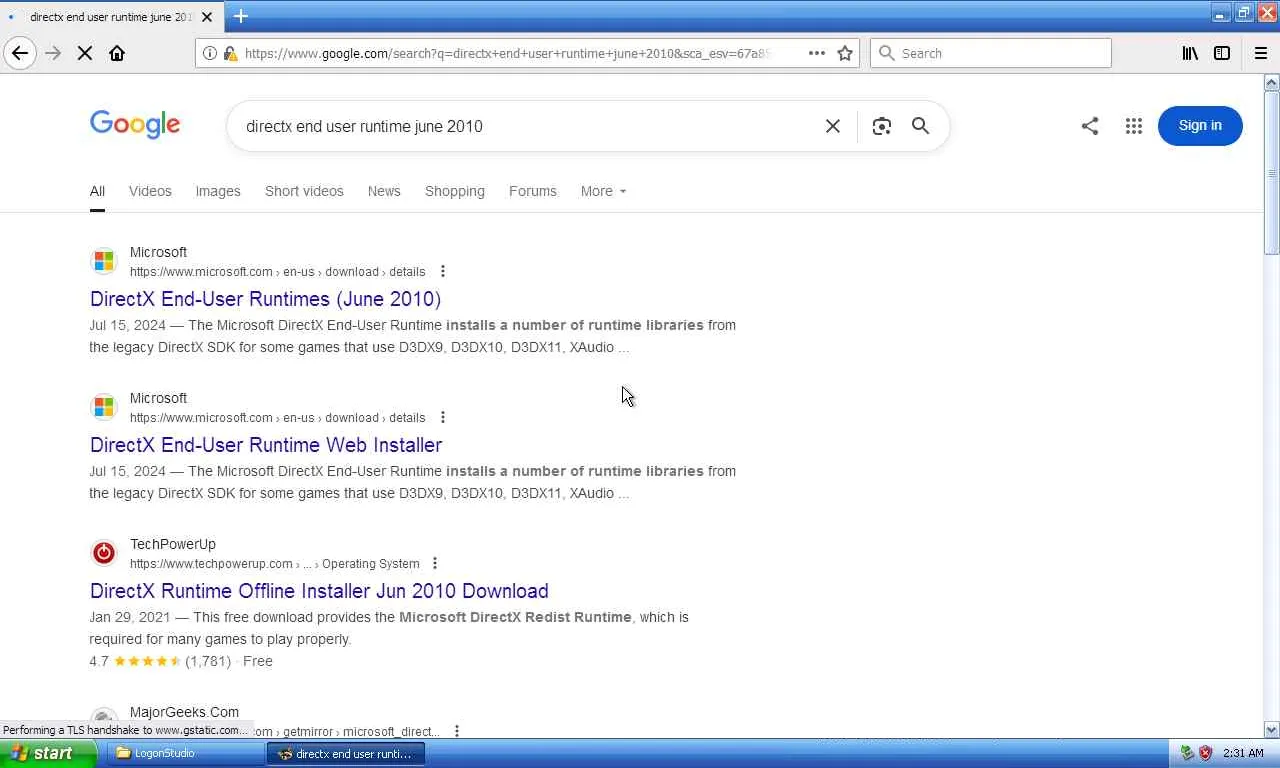1280x768 pixels.
Task: Click the system clock showing 2:31 AM
Action: point(1243,754)
